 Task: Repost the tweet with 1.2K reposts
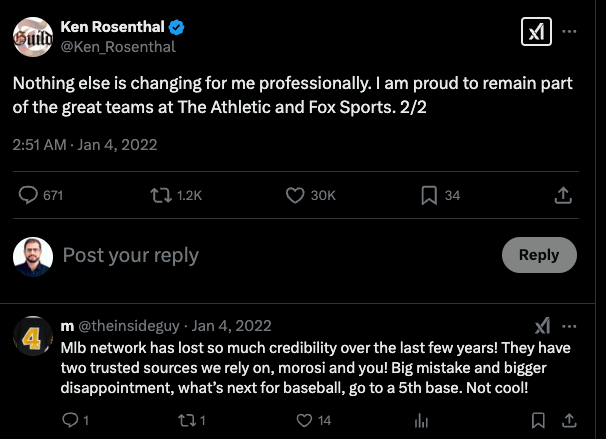coord(160,195)
